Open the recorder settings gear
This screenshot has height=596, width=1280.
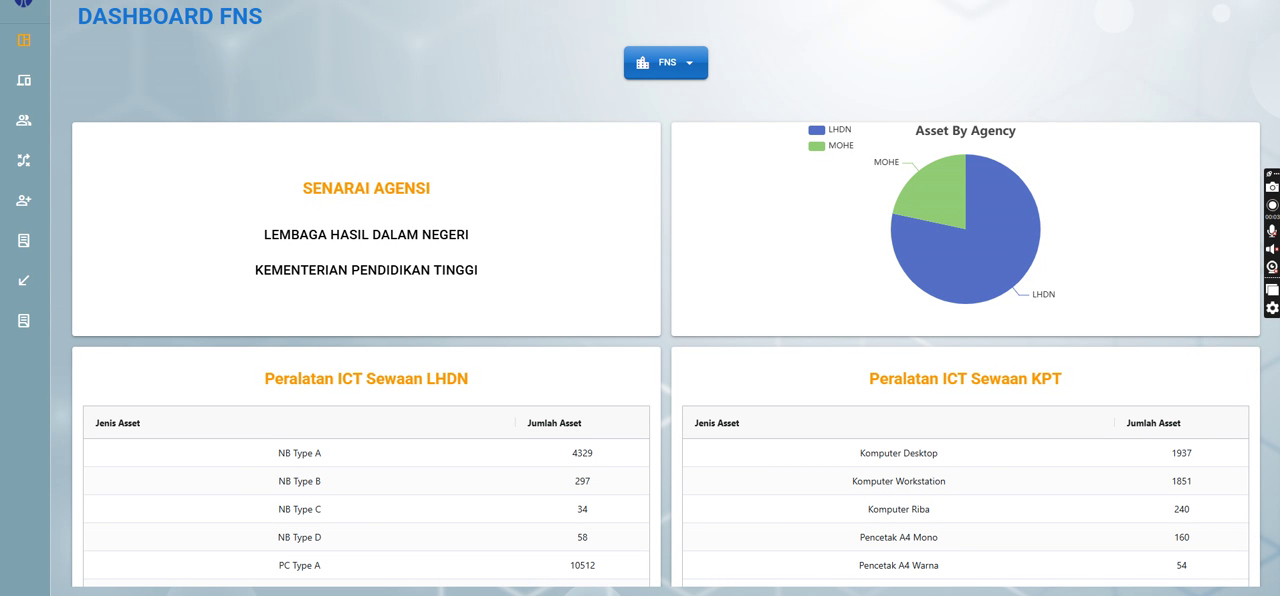click(x=1272, y=308)
